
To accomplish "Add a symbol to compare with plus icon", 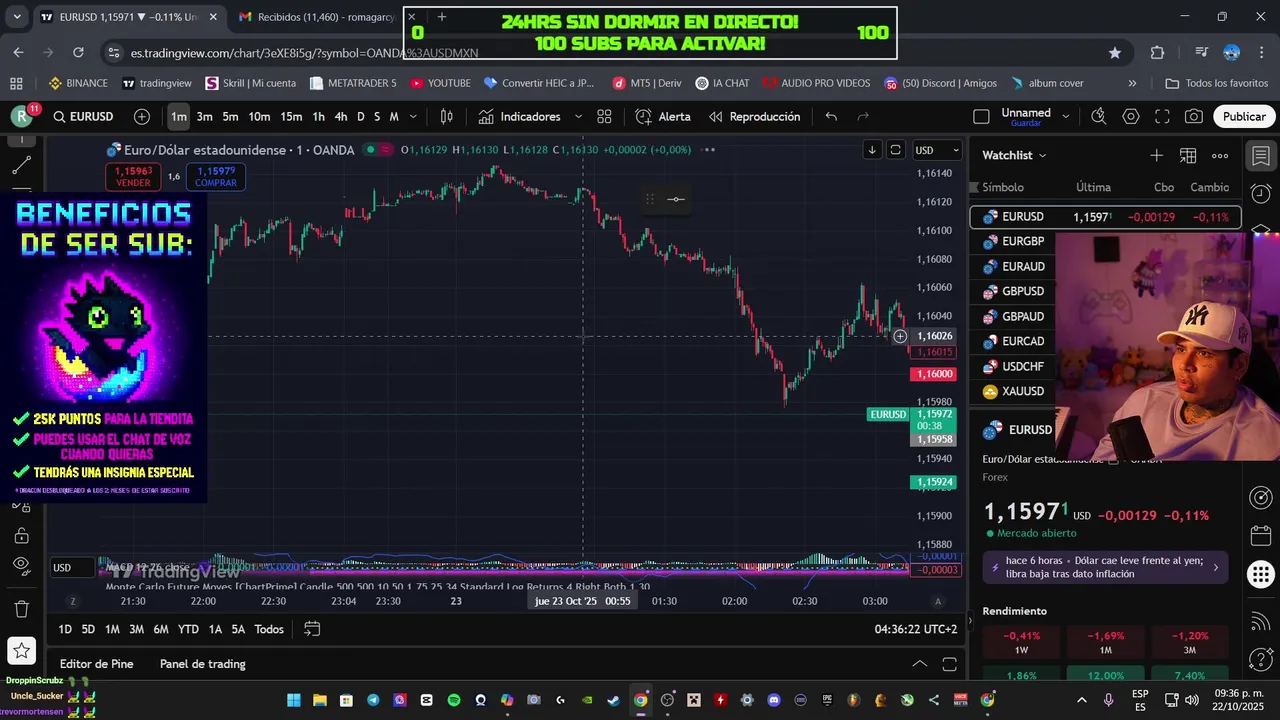I will click(142, 117).
